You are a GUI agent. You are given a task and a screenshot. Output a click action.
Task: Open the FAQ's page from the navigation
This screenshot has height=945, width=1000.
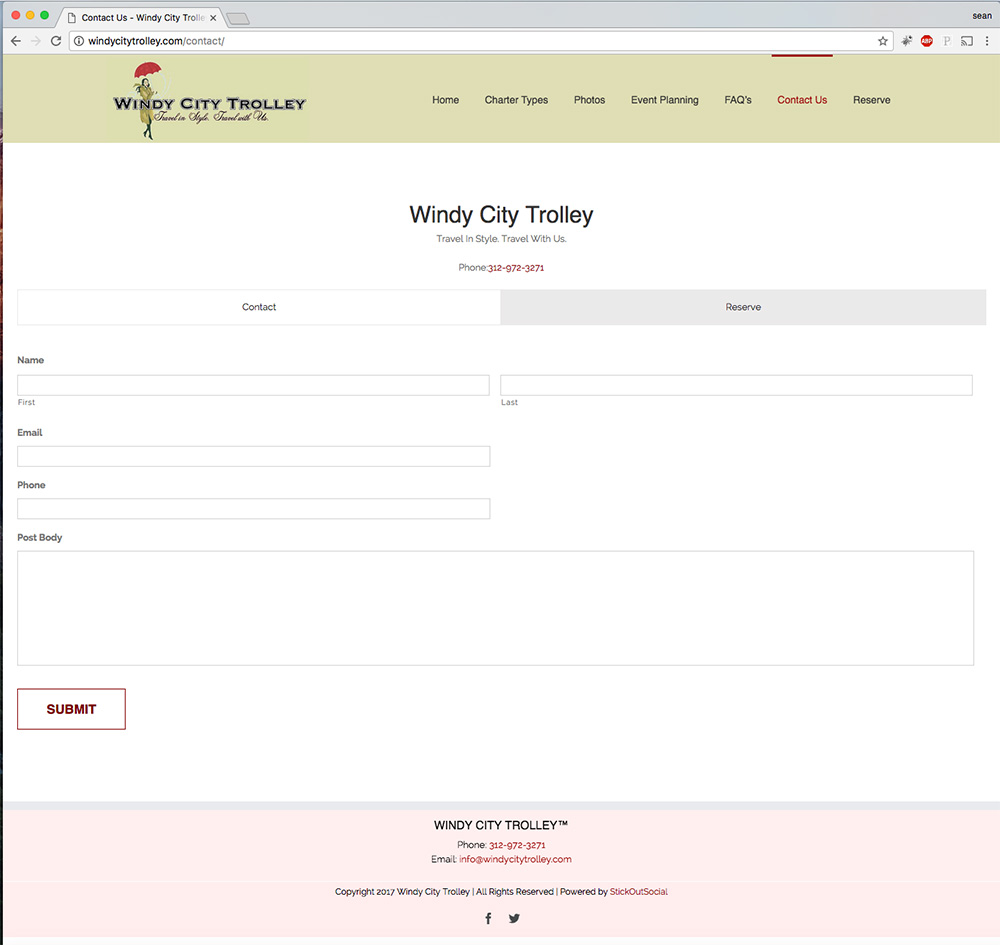738,100
